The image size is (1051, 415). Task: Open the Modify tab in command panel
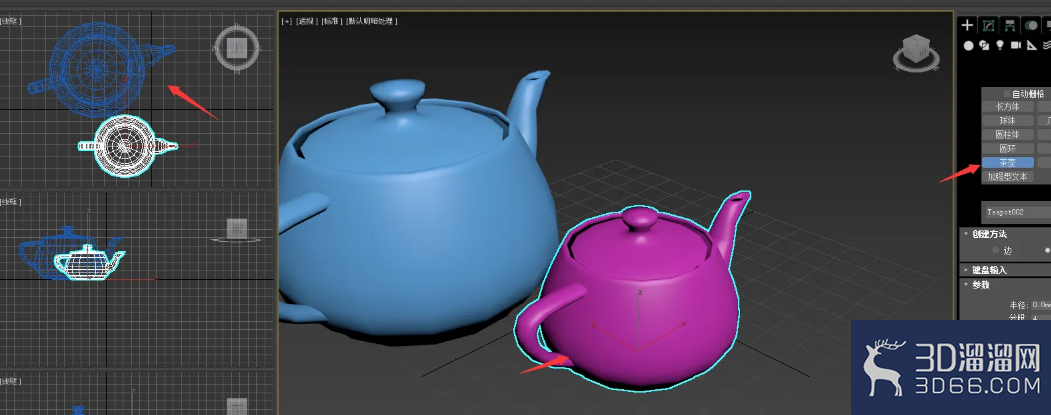[x=988, y=25]
